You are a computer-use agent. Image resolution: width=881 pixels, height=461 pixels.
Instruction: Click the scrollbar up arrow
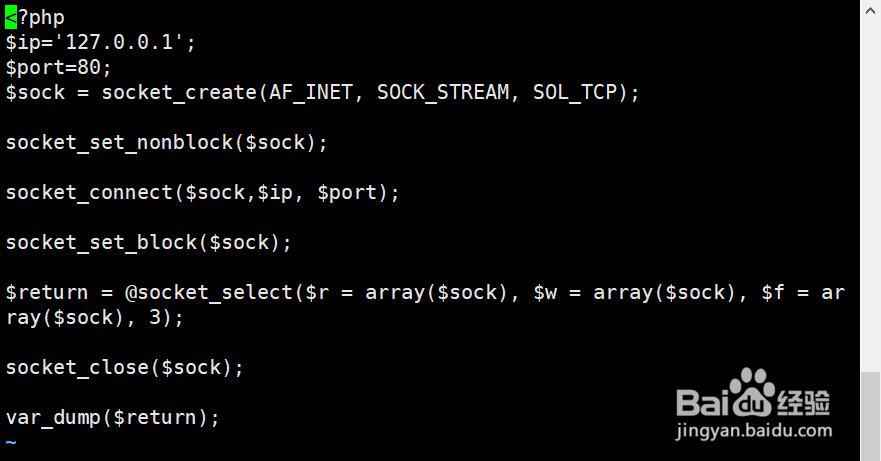click(x=870, y=10)
